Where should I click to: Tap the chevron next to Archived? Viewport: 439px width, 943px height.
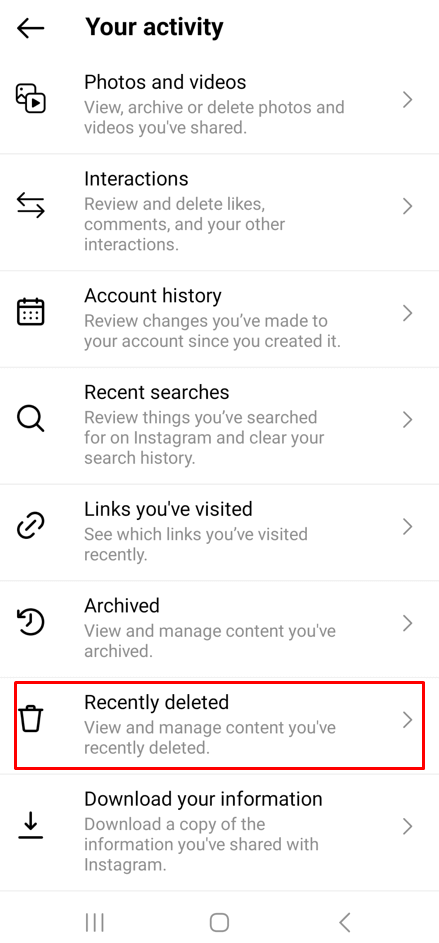408,623
